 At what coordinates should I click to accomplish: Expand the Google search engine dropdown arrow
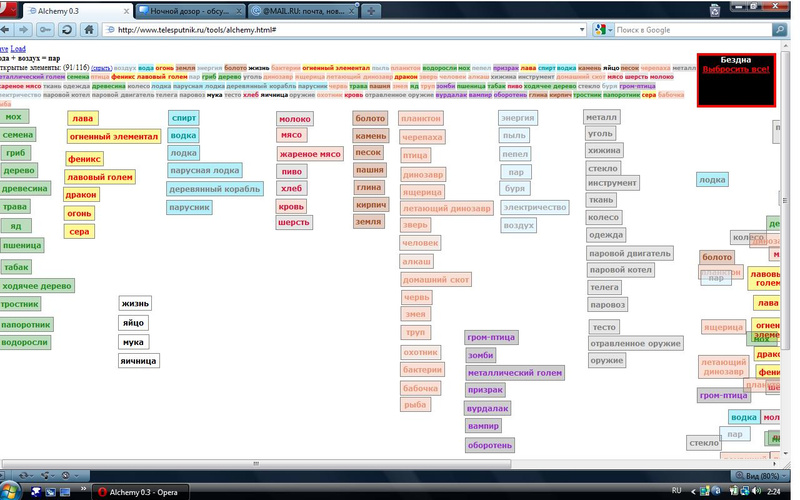[x=609, y=30]
